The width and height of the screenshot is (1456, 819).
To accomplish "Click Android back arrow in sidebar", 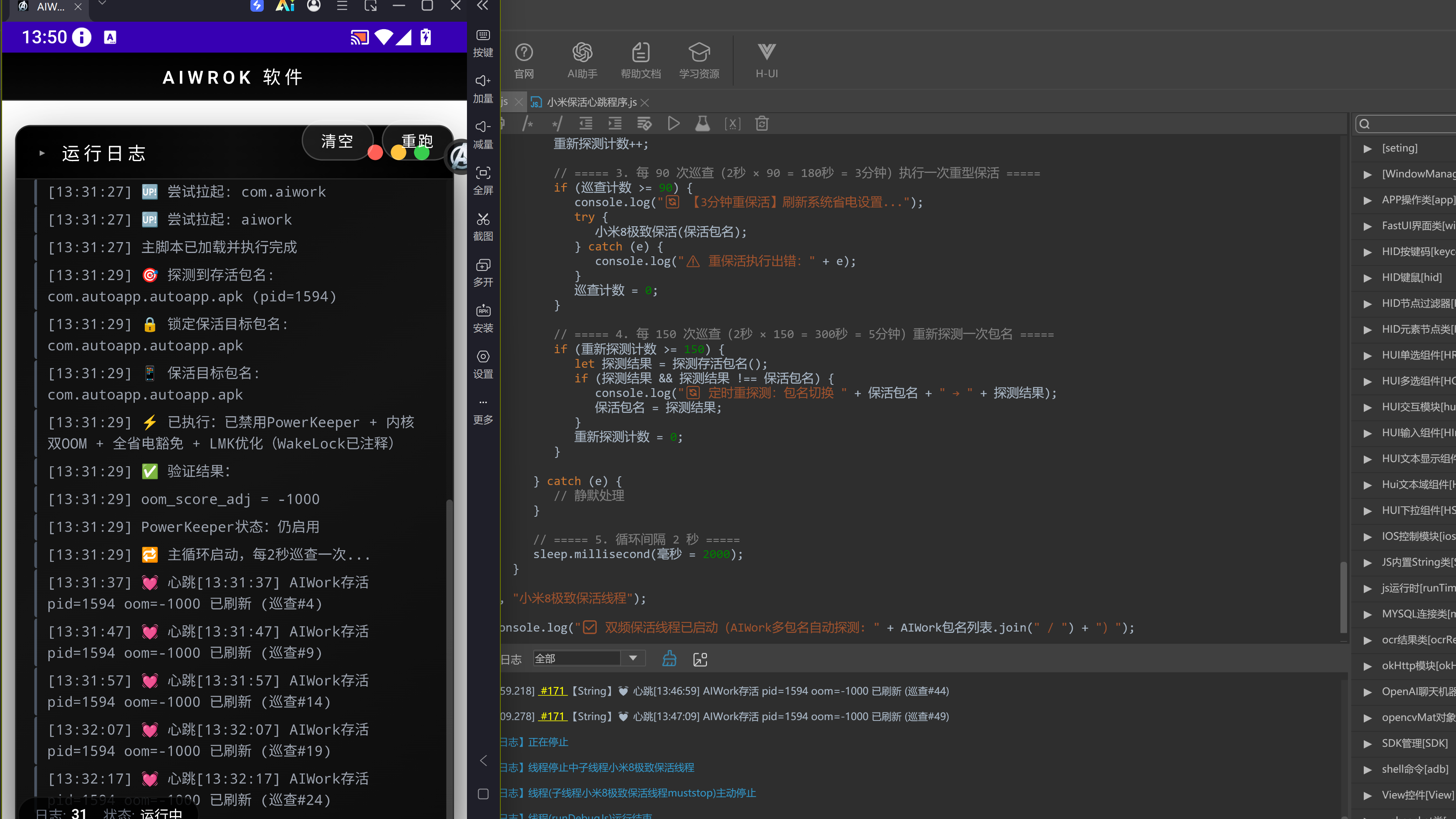I will click(x=483, y=760).
